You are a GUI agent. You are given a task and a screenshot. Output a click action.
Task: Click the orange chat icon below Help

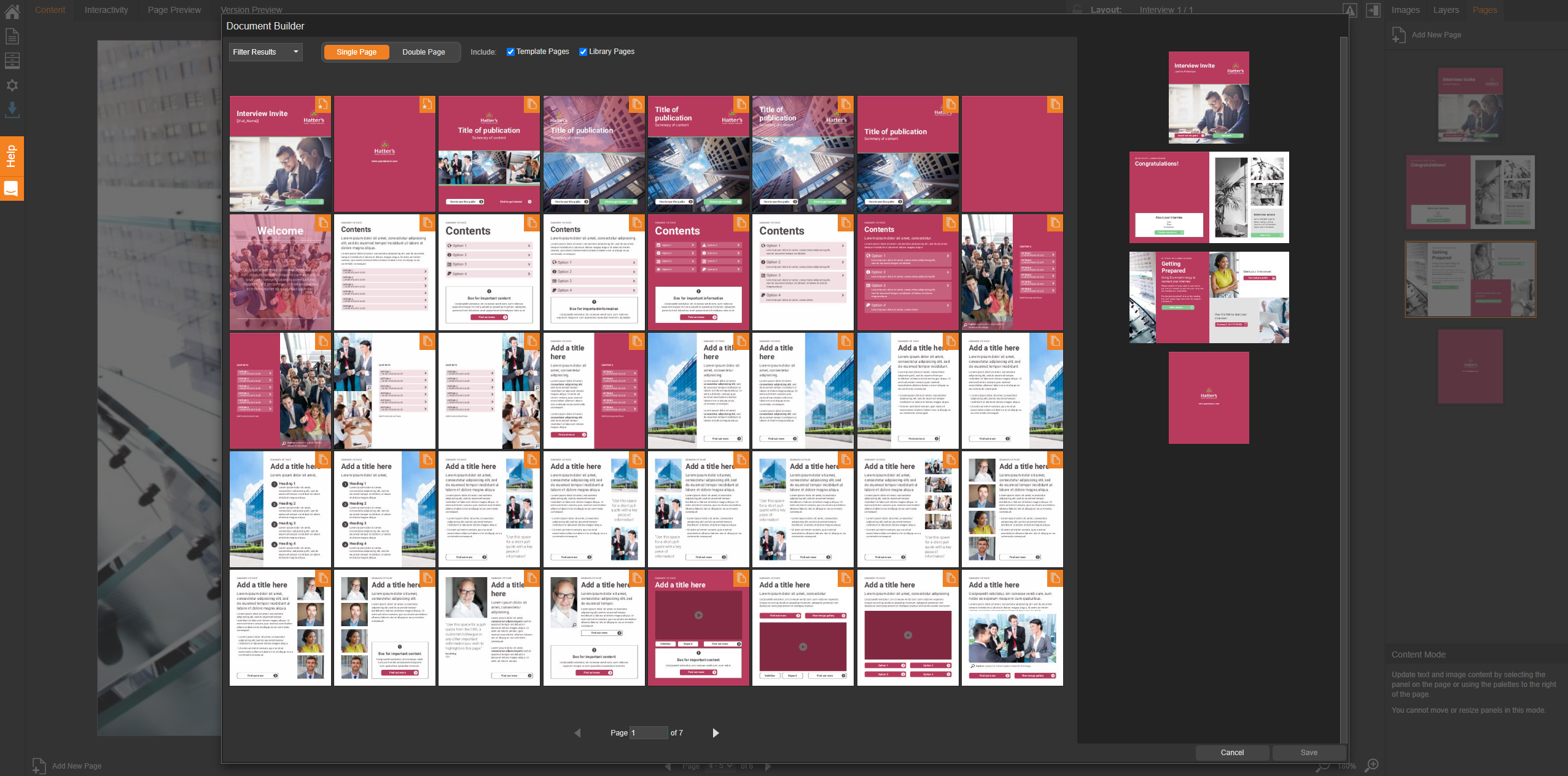11,188
